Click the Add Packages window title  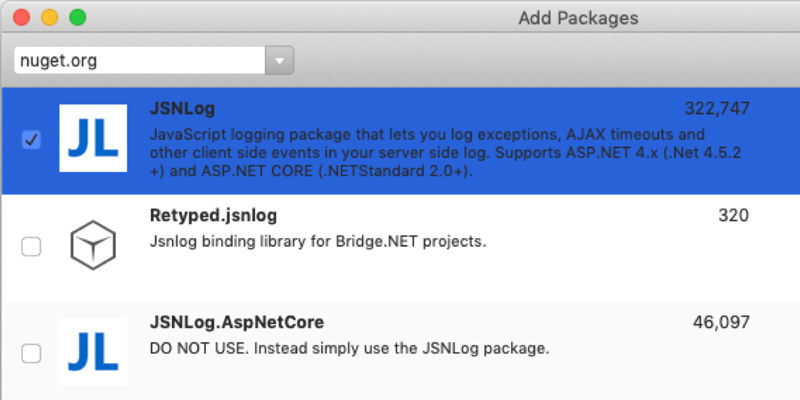[x=578, y=18]
